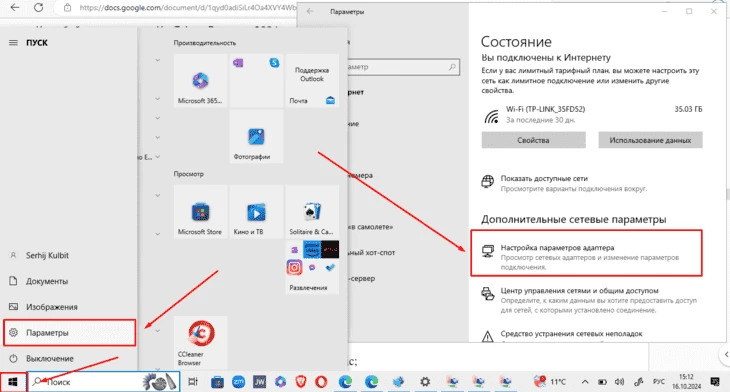Launch Opera browser from the taskbar
Viewport: 730px width, 392px height.
point(321,382)
